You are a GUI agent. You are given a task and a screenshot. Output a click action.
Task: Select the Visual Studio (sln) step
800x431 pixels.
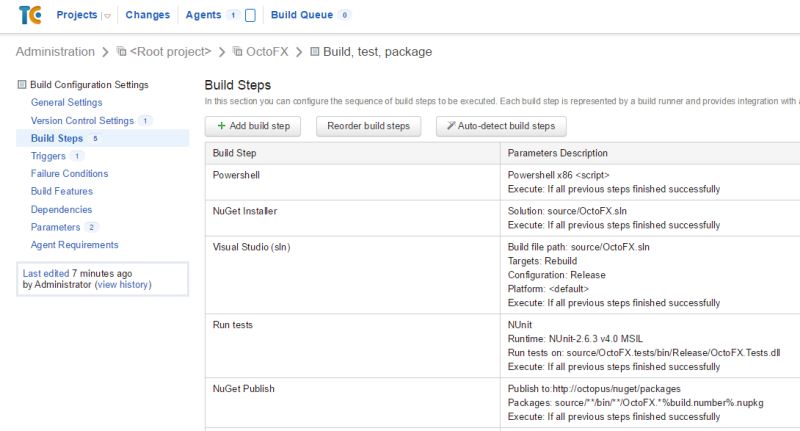click(252, 247)
